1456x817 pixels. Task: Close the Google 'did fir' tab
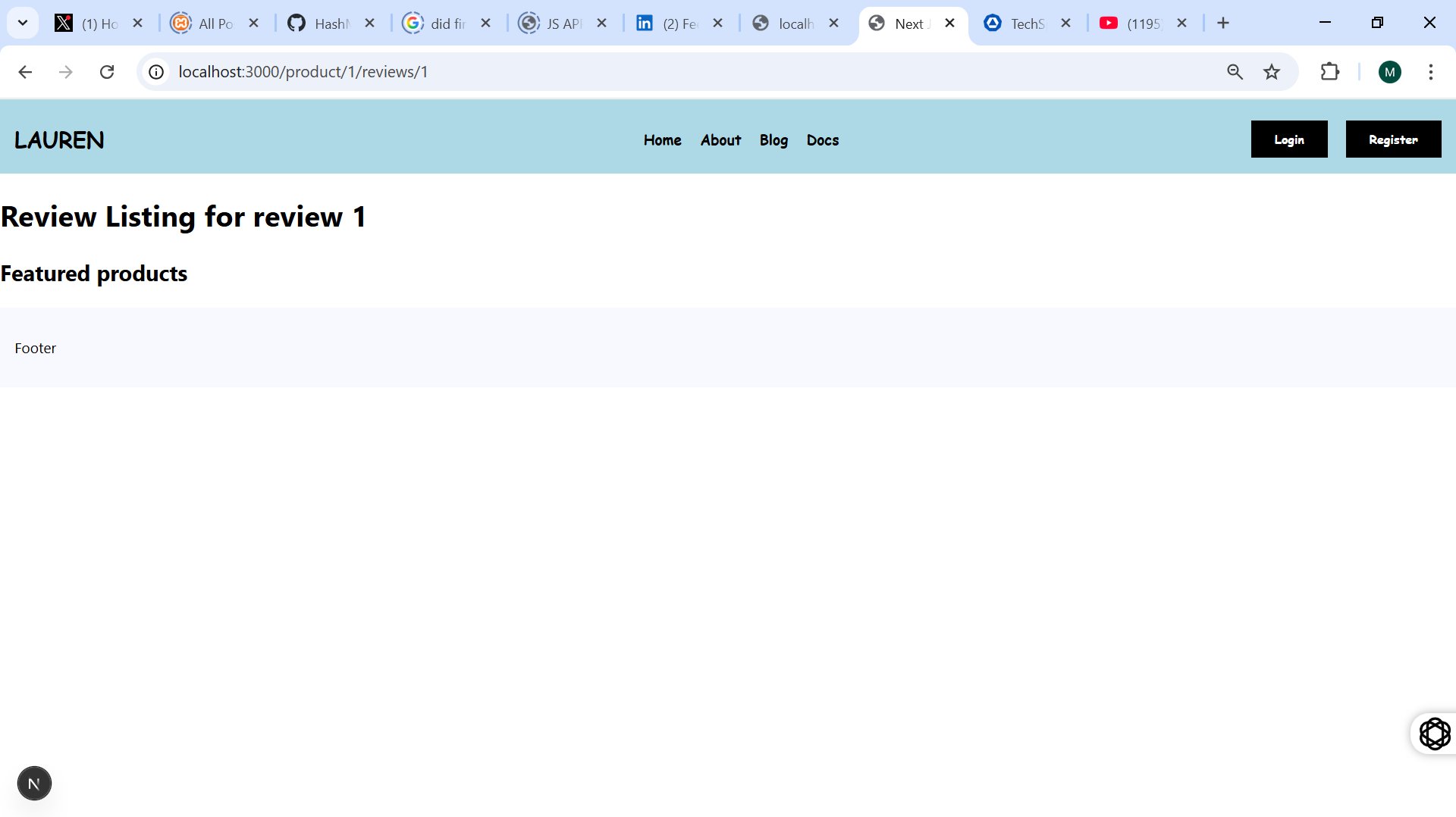point(486,23)
